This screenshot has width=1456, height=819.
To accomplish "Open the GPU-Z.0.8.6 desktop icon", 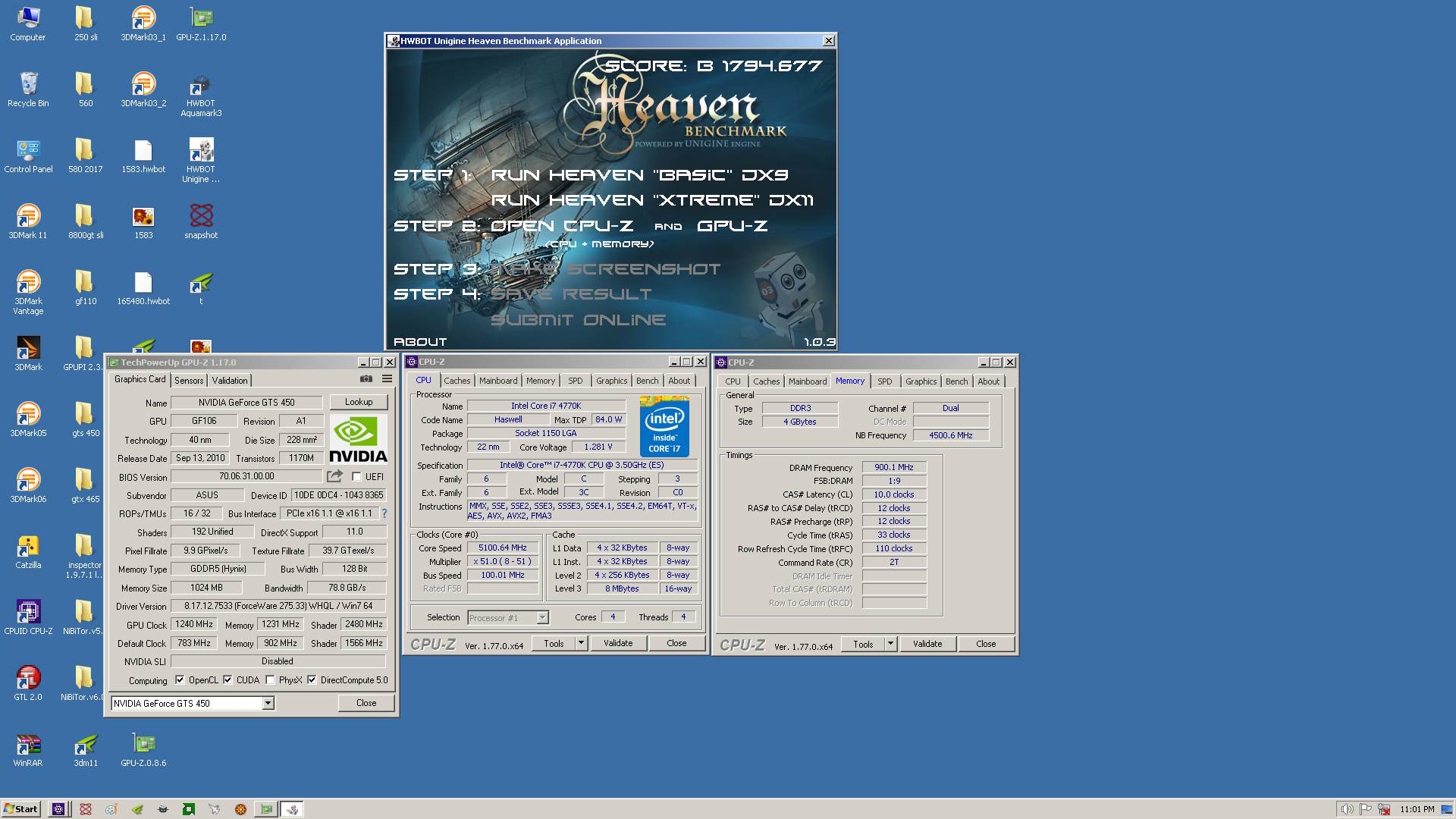I will coord(143,750).
